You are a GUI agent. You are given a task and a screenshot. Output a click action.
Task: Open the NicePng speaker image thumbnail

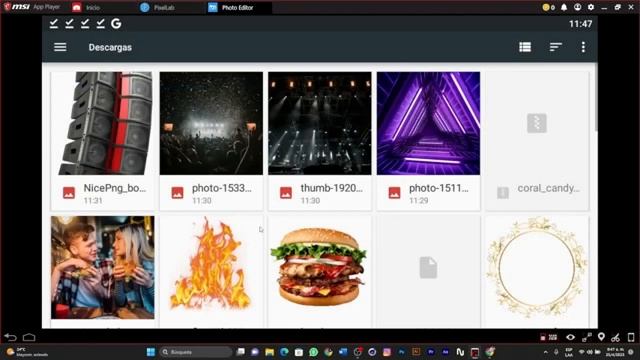102,123
